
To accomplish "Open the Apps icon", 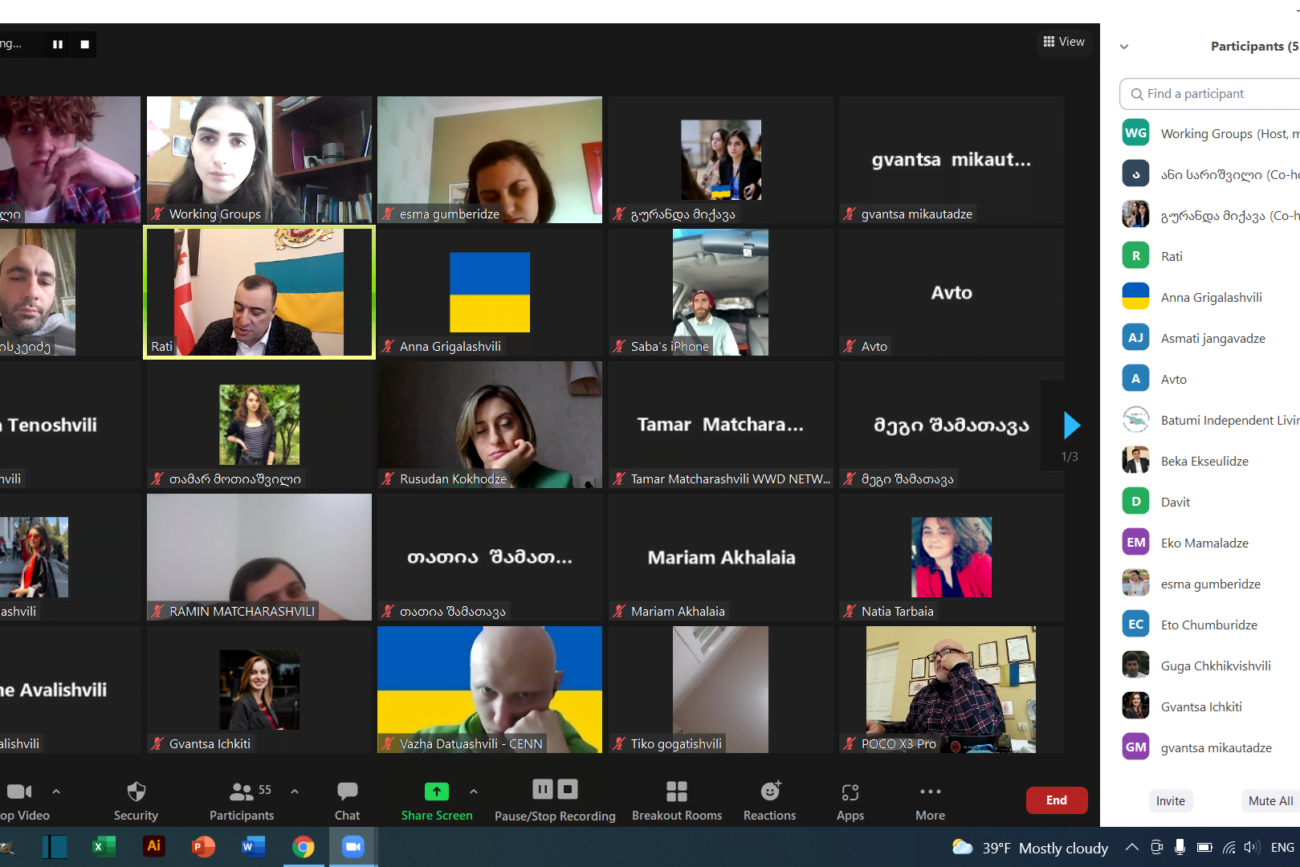I will (x=850, y=793).
